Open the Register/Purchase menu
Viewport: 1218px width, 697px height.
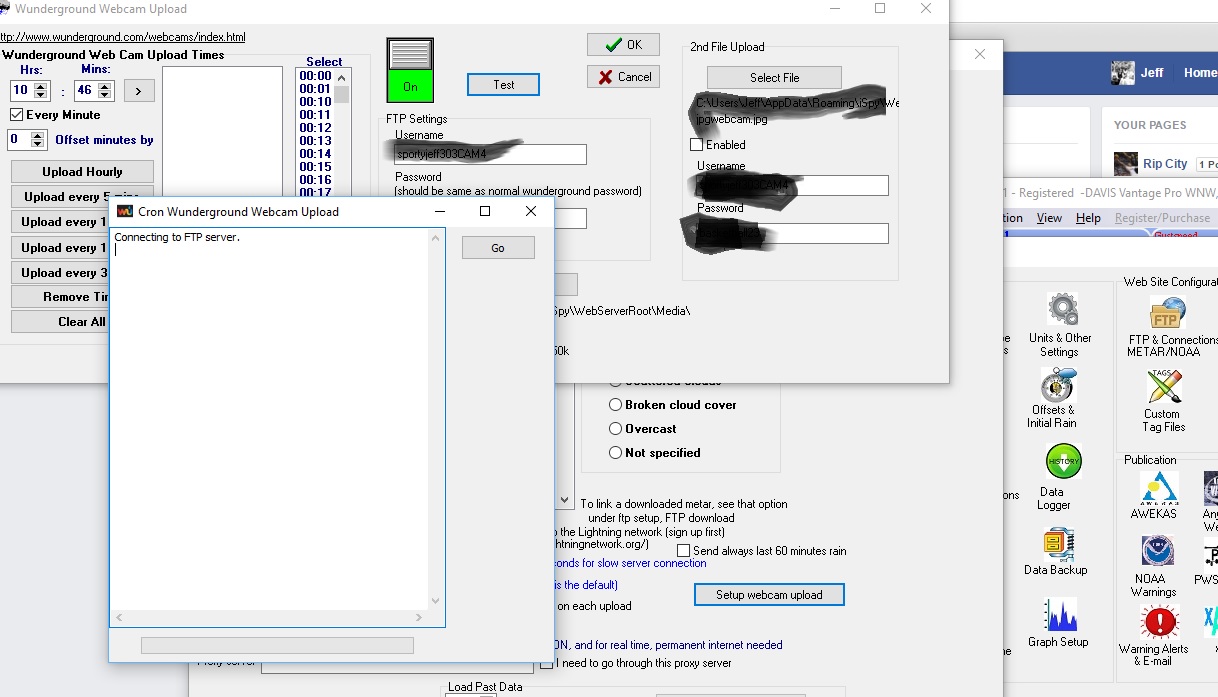tap(1162, 218)
